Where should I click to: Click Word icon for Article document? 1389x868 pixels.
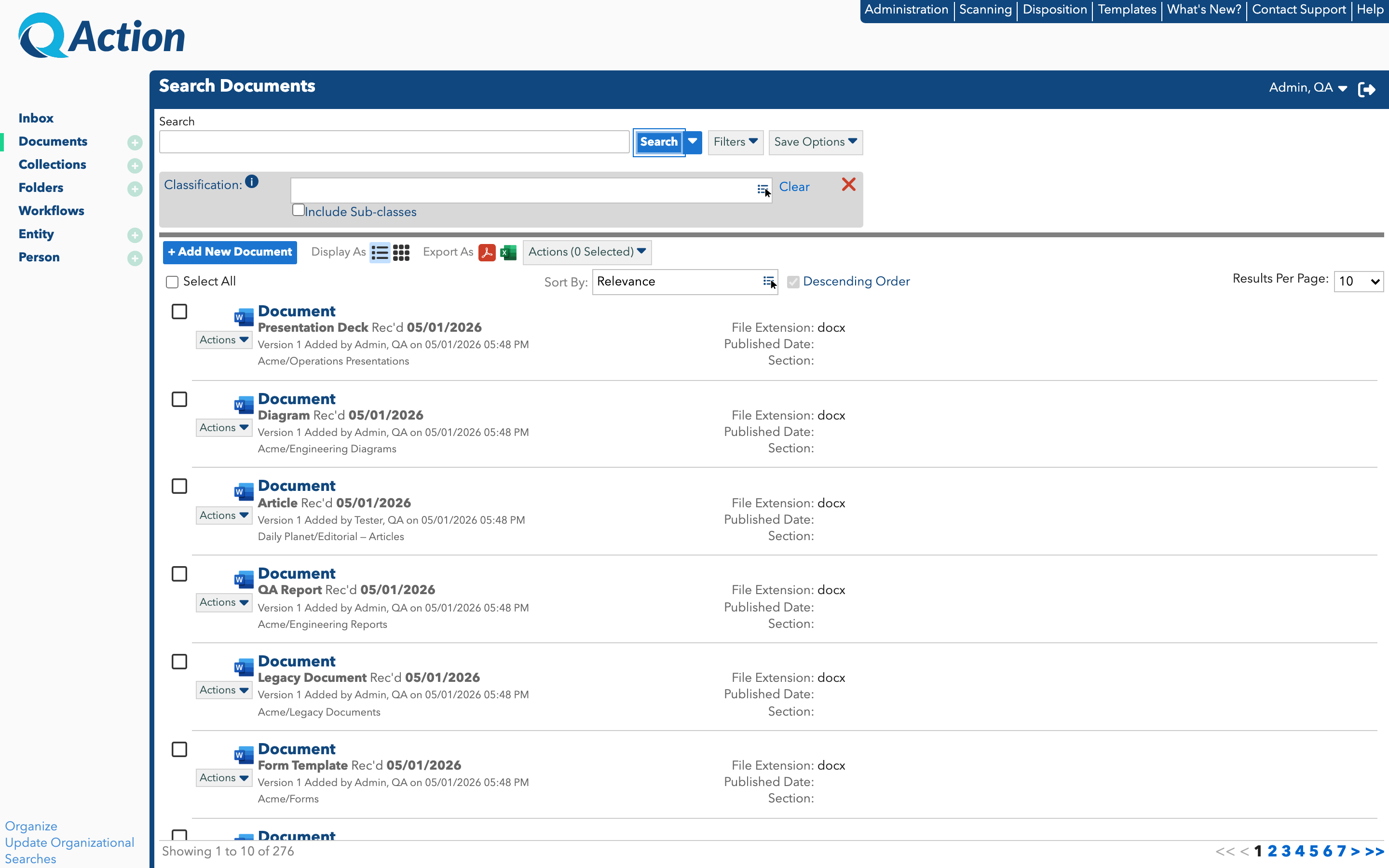[x=244, y=491]
